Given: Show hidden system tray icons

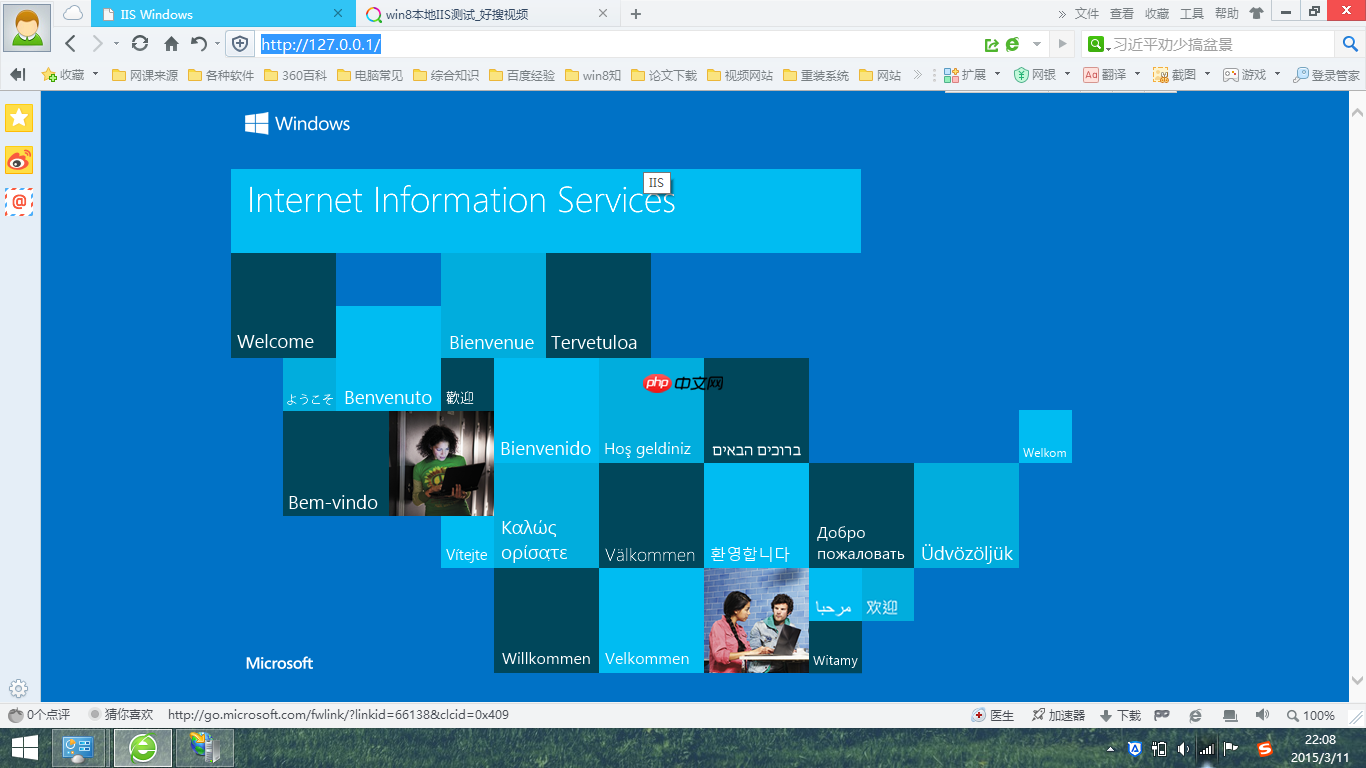Looking at the screenshot, I should click(x=1110, y=748).
